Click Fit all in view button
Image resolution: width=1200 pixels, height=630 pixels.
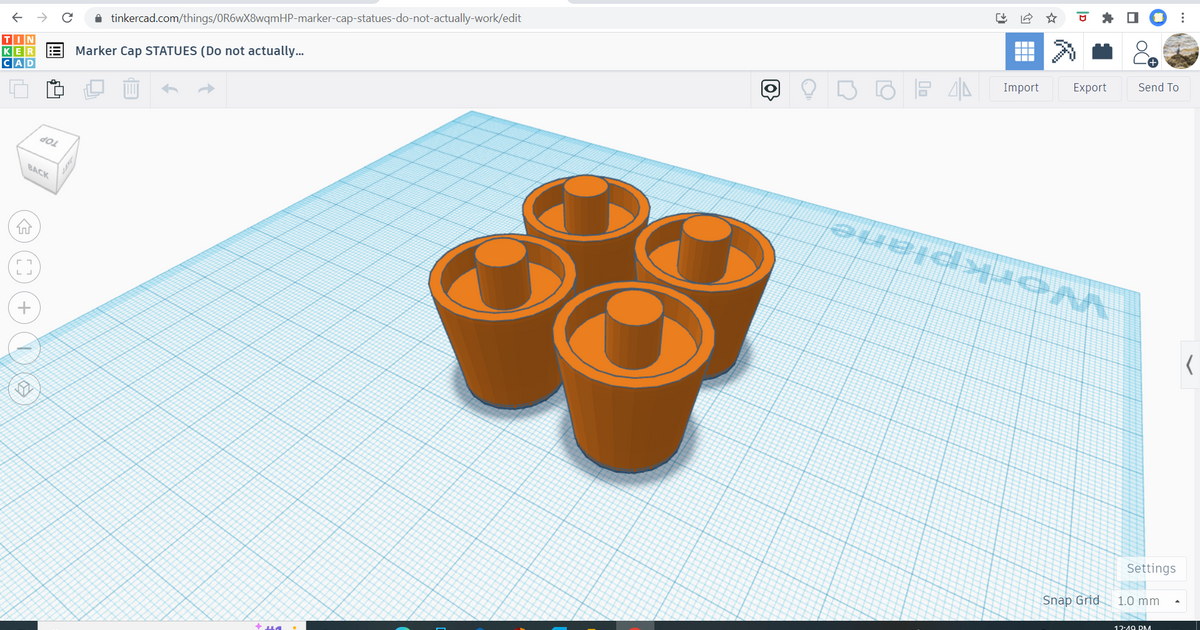25,267
